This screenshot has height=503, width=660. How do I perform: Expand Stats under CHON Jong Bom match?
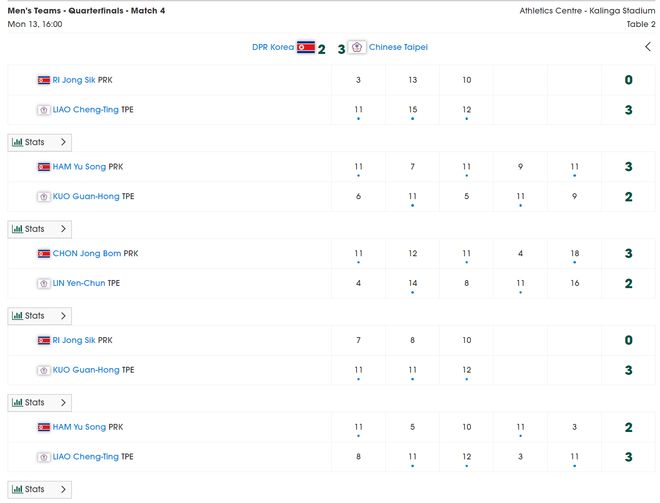point(39,316)
